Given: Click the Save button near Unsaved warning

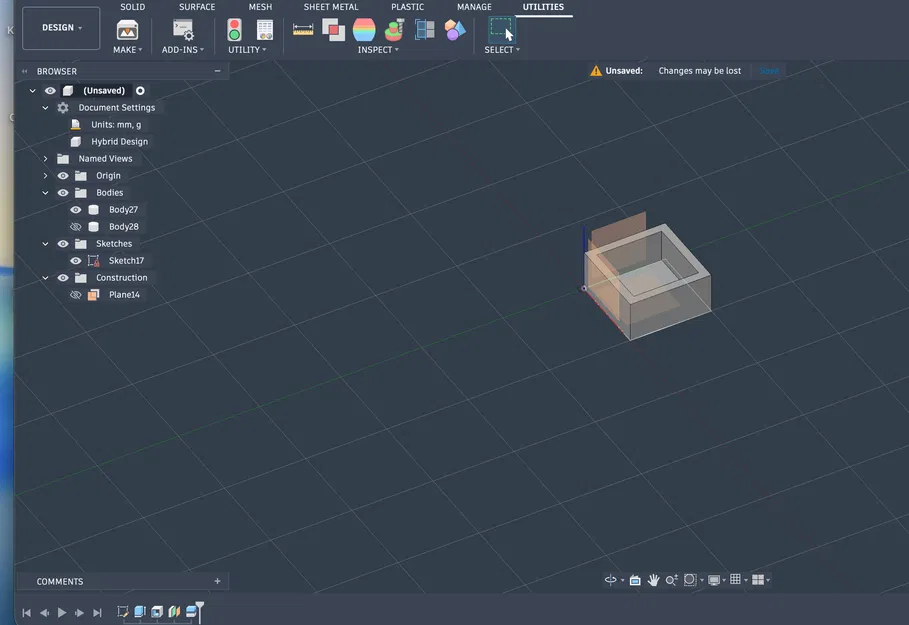Looking at the screenshot, I should [x=769, y=70].
